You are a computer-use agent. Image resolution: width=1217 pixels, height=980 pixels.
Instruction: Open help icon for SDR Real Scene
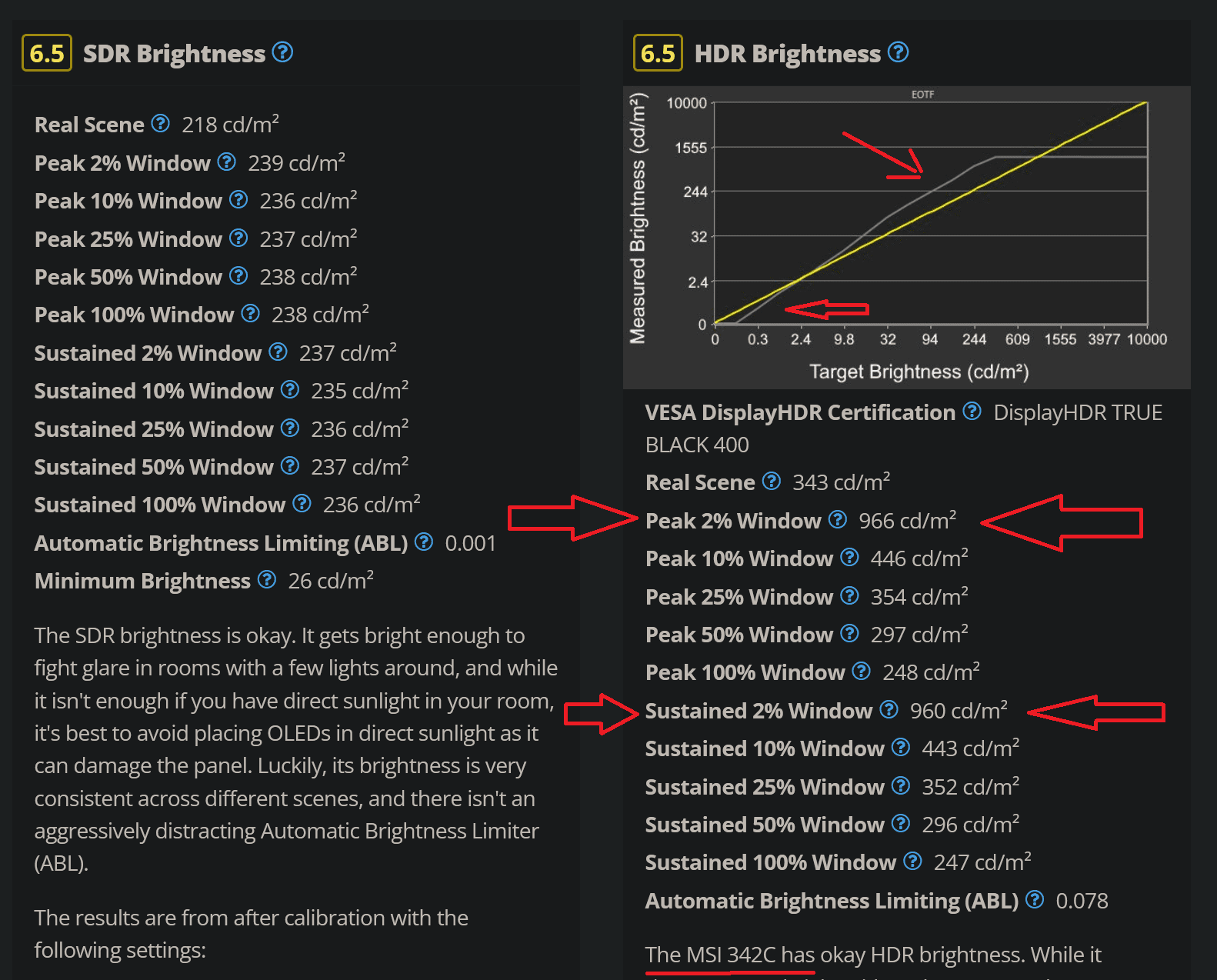160,123
